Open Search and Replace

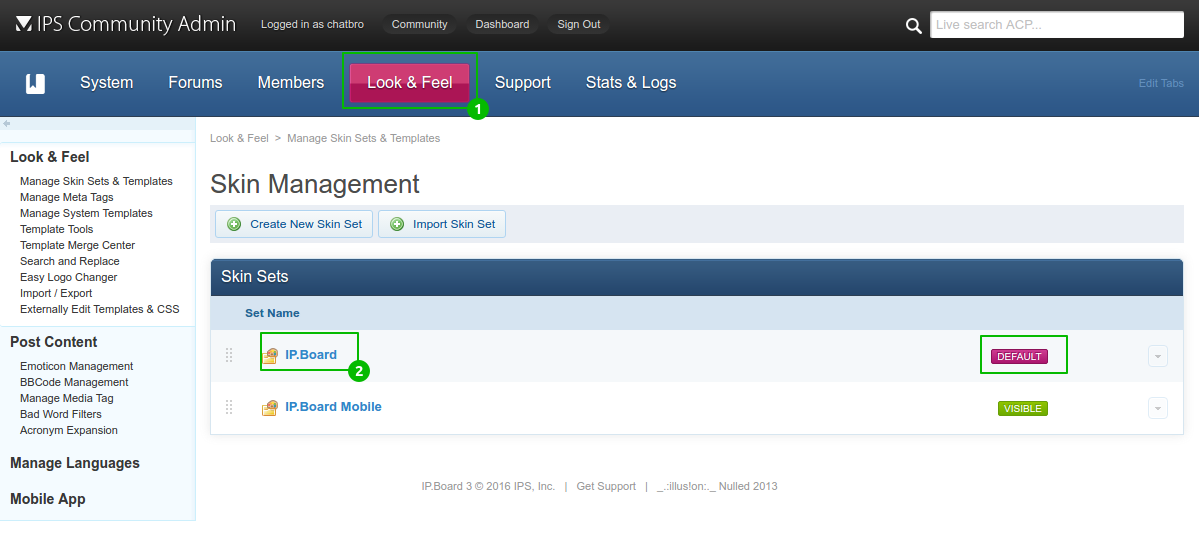pyautogui.click(x=70, y=262)
